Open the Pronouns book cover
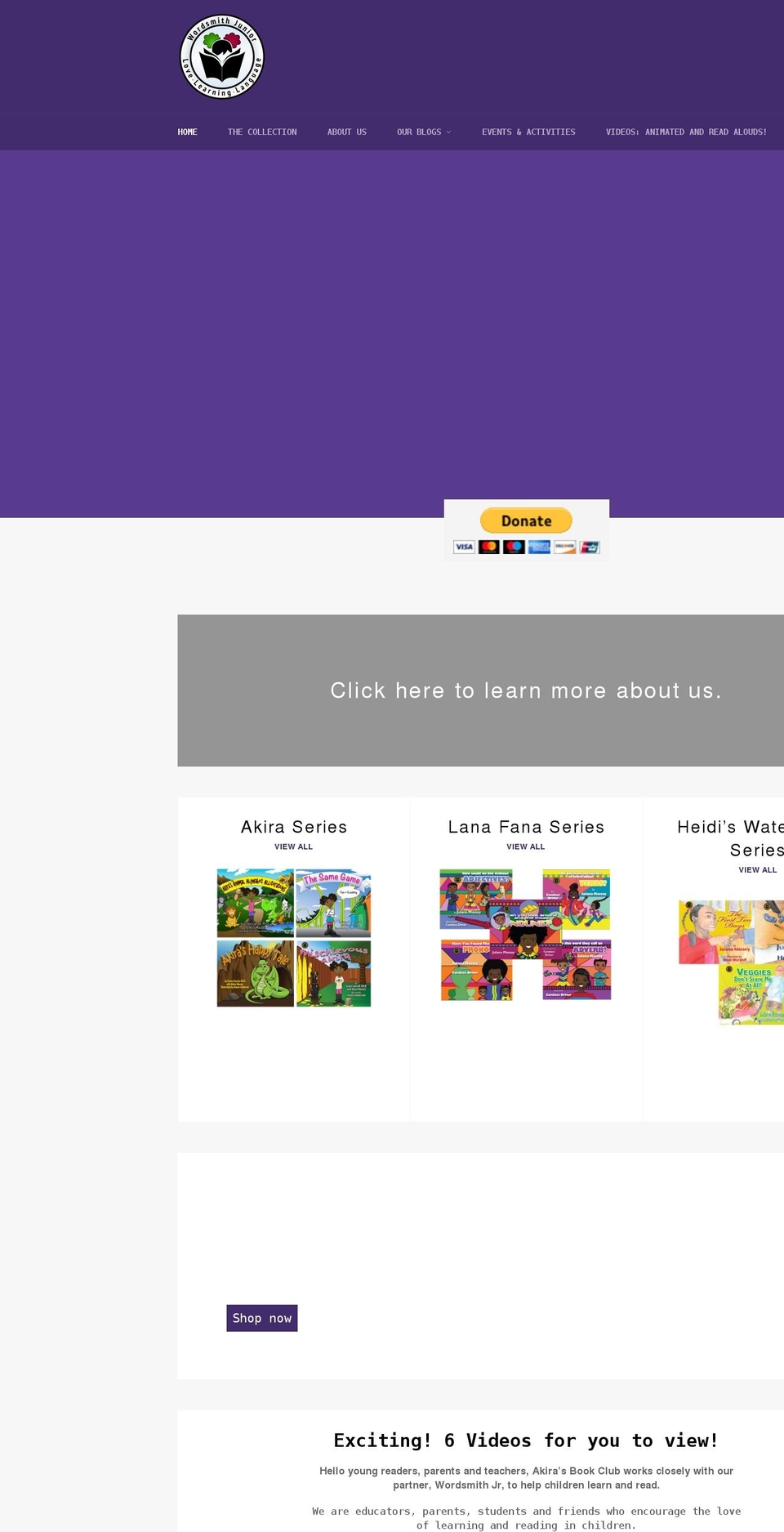 (475, 970)
